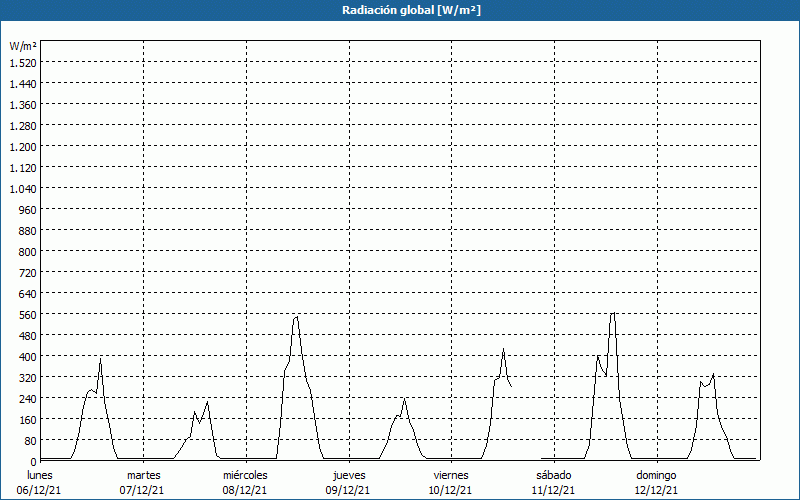
Task: Click the Monday radiation peak near 400
Action: 101,359
